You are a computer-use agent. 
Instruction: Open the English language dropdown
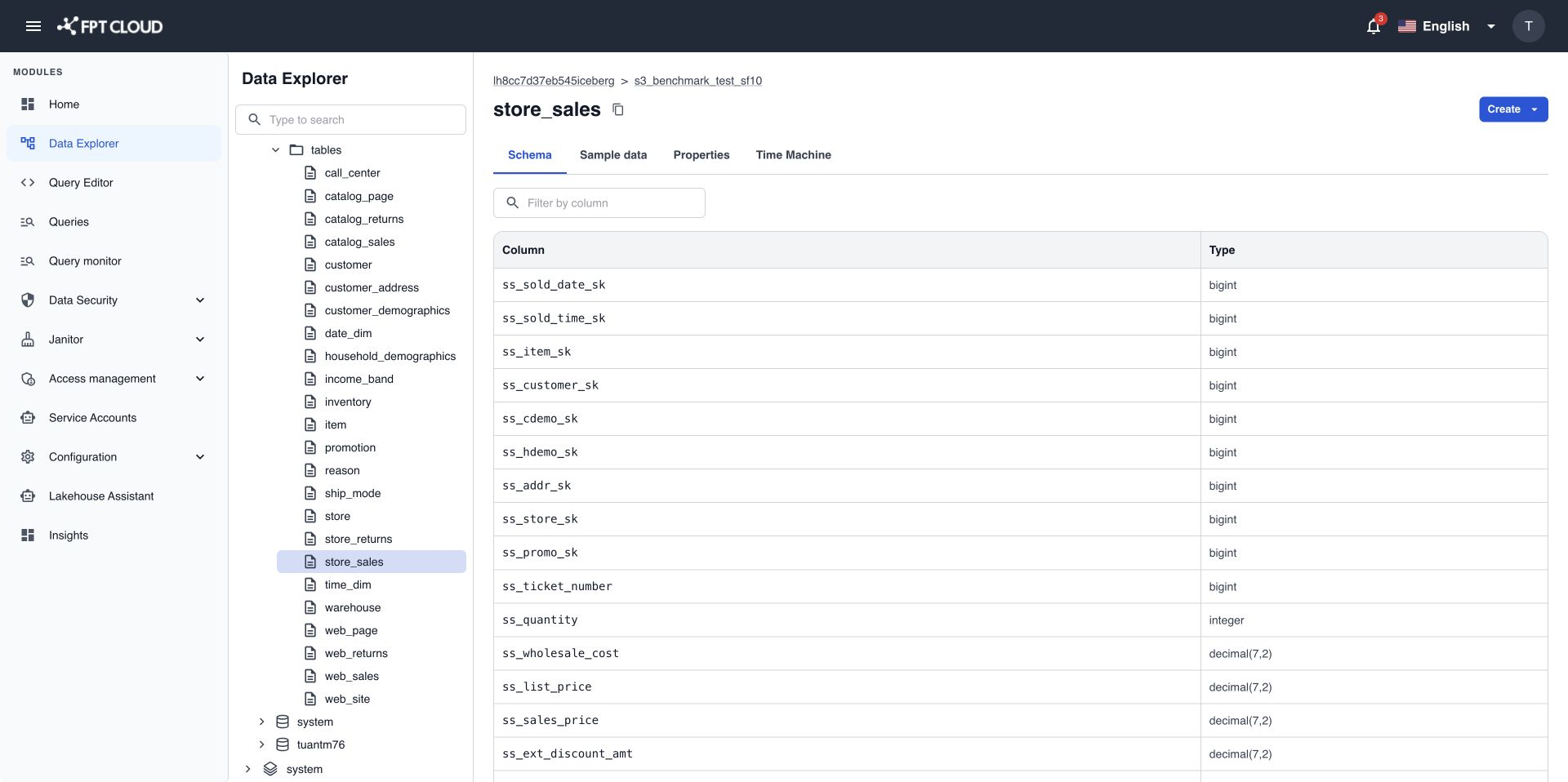click(x=1446, y=26)
